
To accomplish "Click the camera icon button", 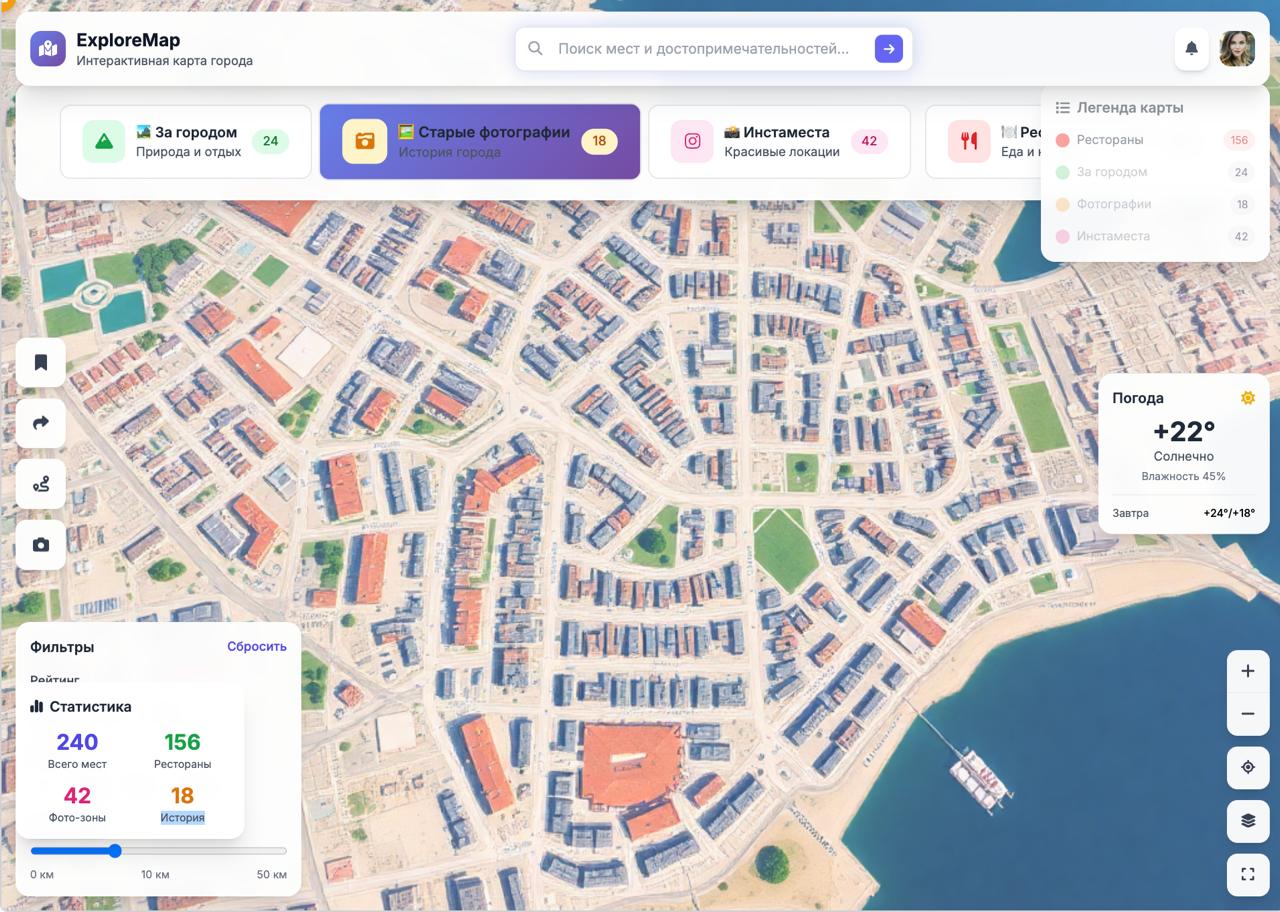I will pyautogui.click(x=41, y=545).
